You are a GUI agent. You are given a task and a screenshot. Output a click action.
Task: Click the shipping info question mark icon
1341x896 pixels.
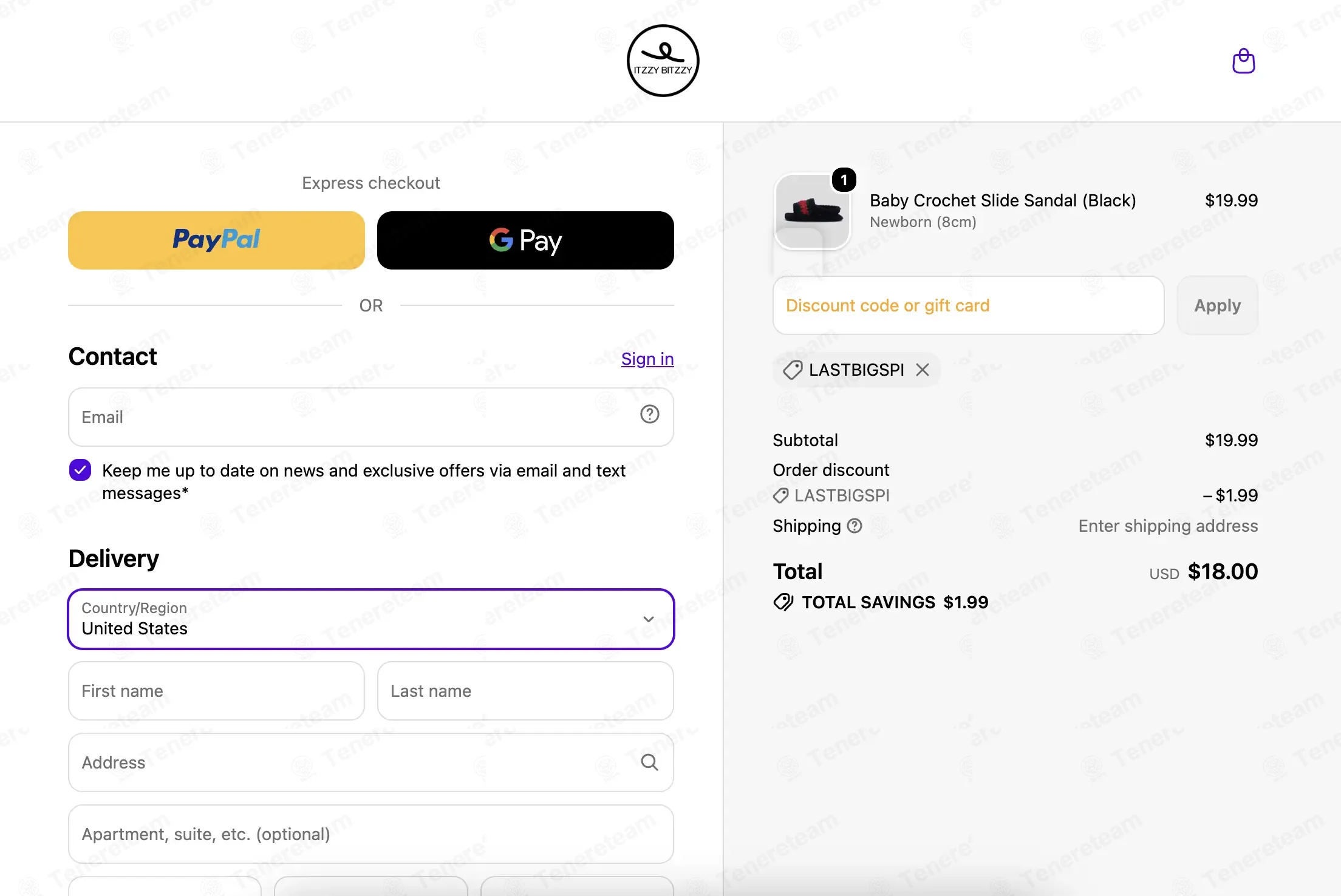[855, 526]
